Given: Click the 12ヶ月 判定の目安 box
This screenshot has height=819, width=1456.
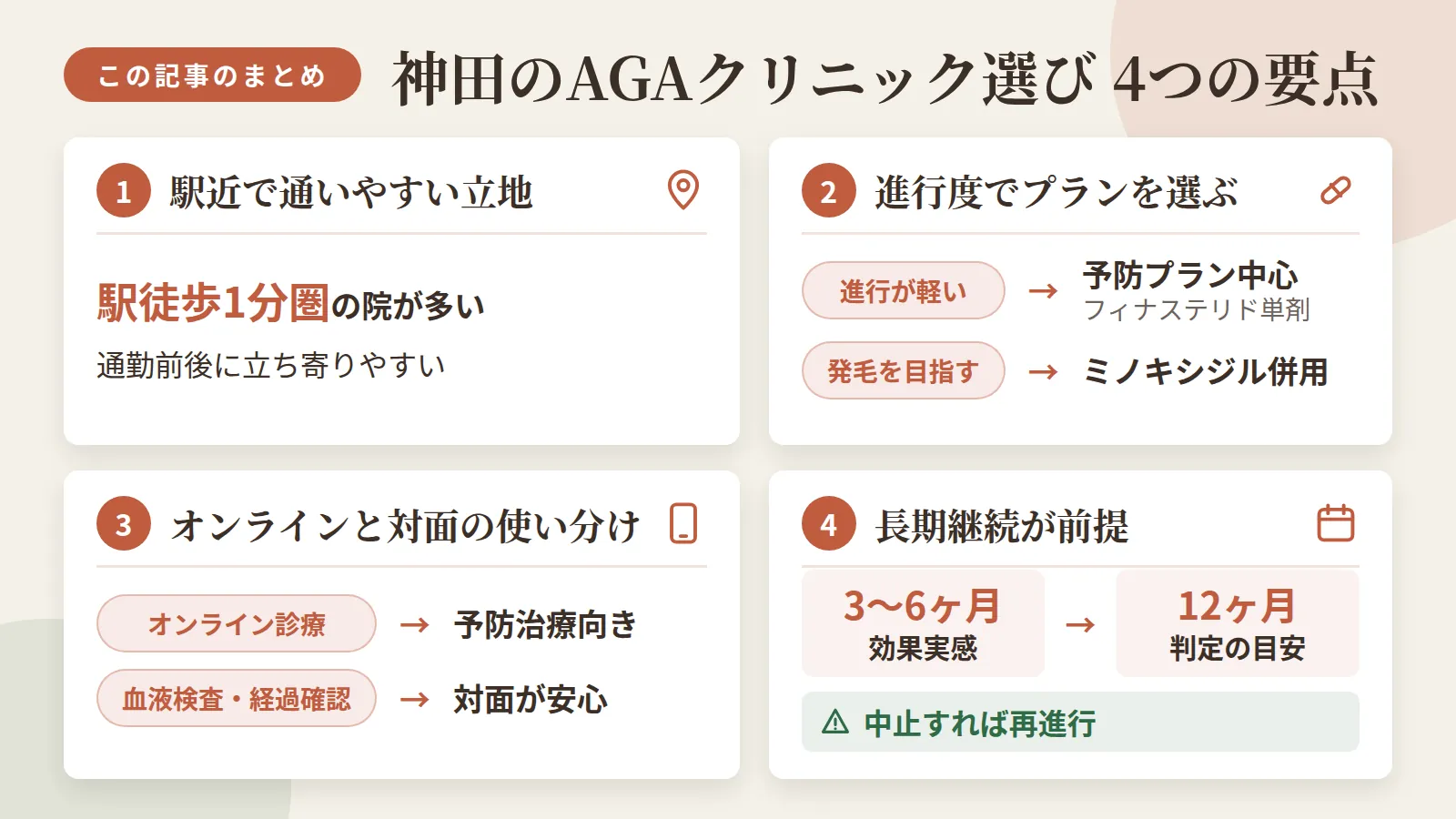Looking at the screenshot, I should point(1238,623).
